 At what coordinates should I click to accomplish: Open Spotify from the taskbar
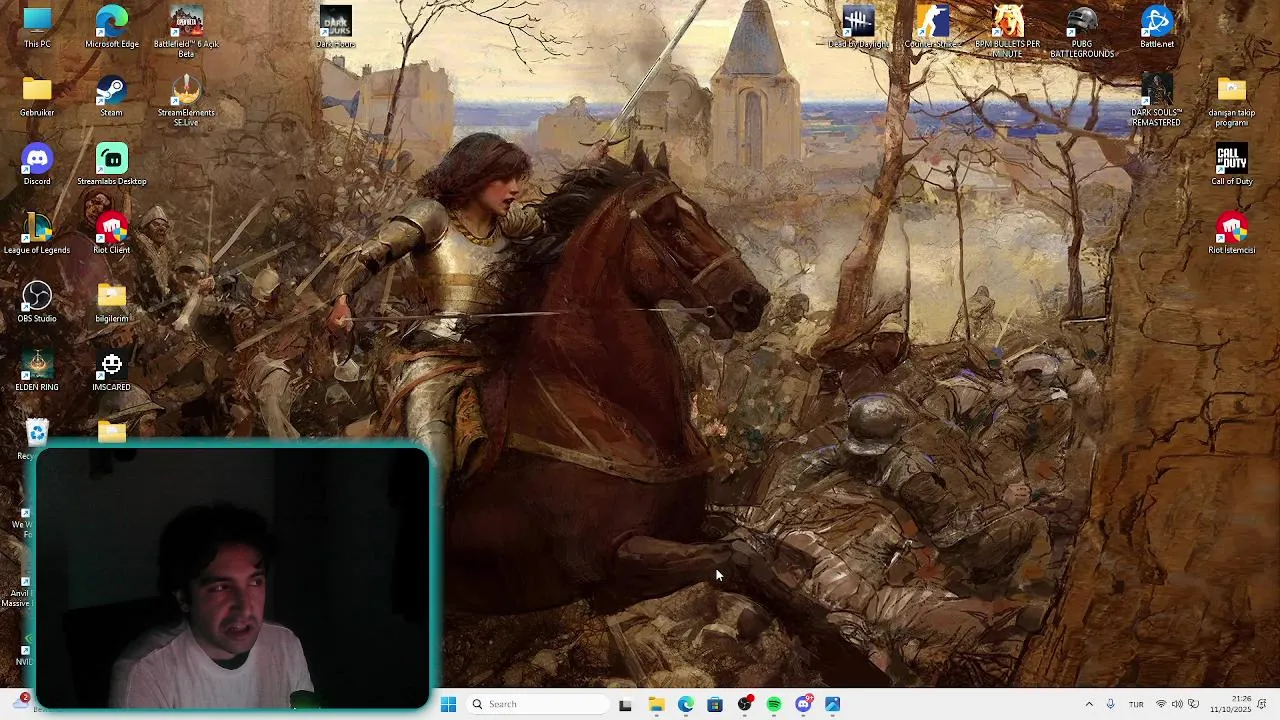click(x=774, y=704)
